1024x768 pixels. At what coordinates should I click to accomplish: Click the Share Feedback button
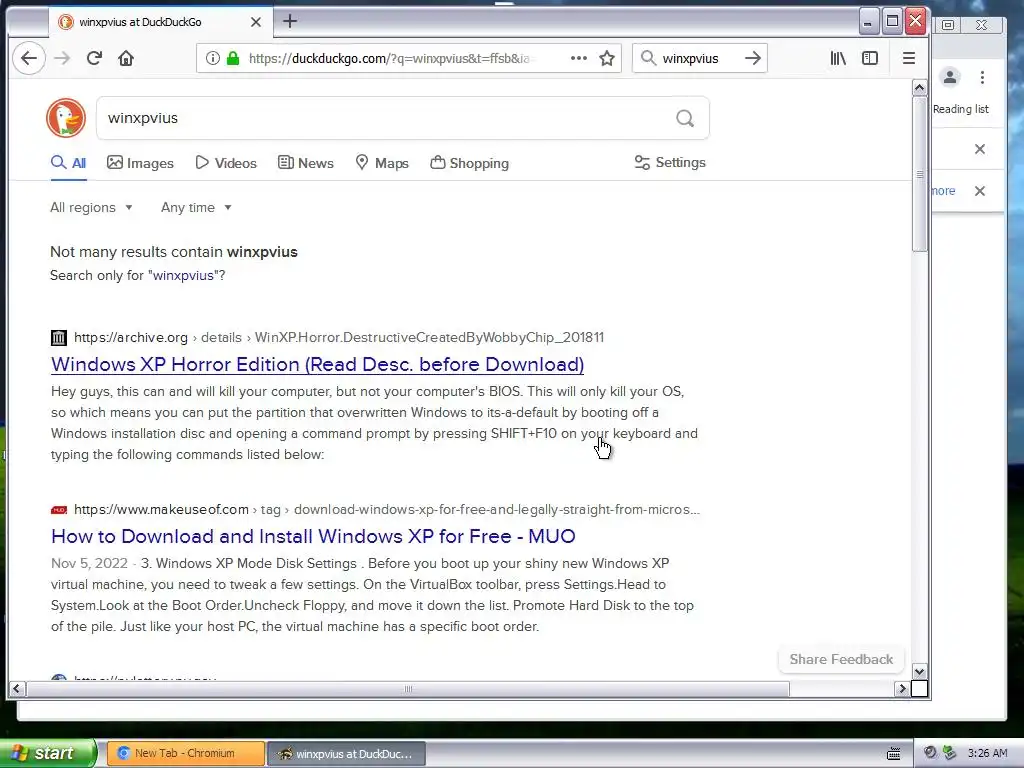click(x=841, y=660)
